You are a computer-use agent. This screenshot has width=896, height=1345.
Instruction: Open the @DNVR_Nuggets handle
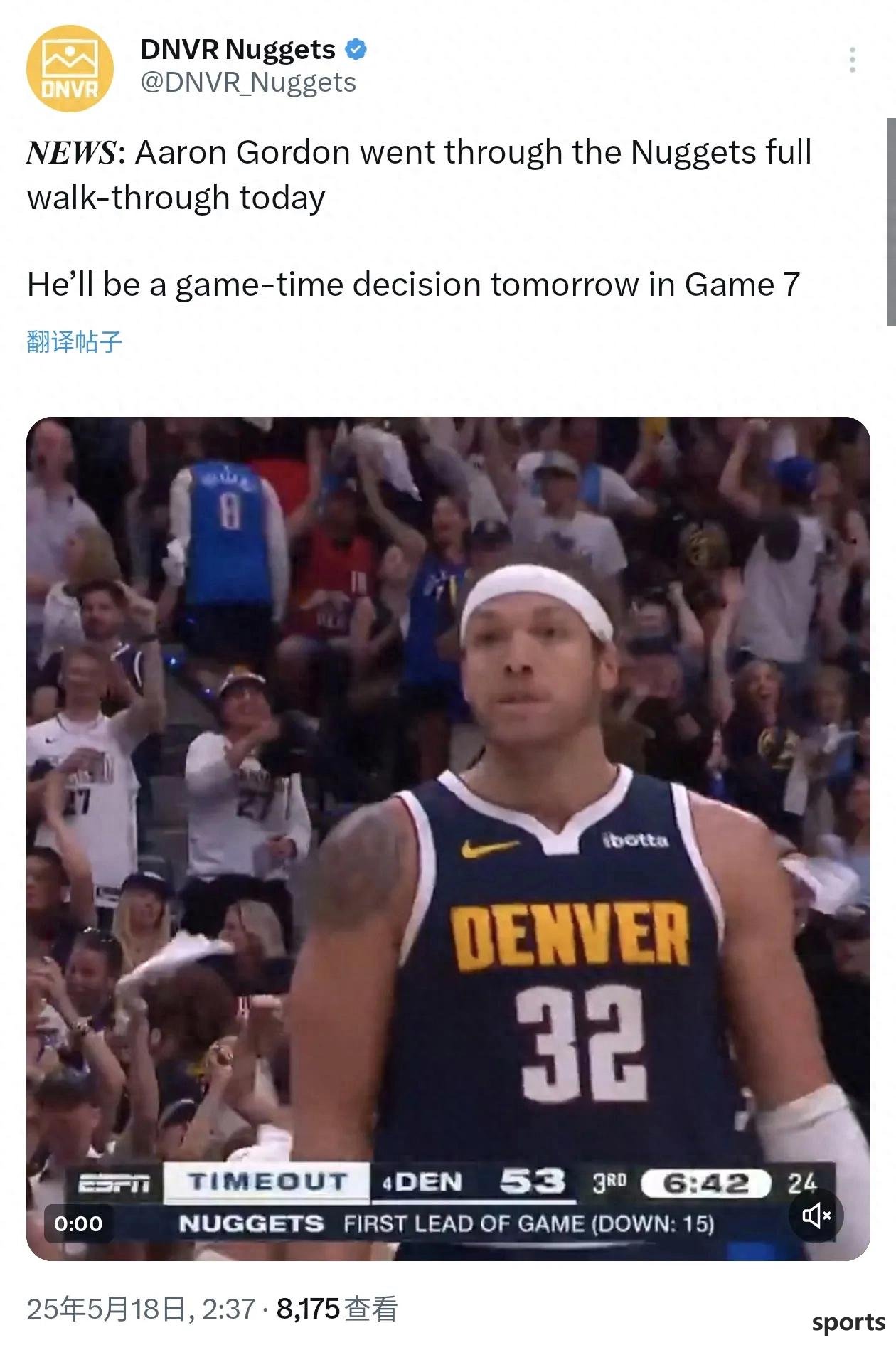248,83
